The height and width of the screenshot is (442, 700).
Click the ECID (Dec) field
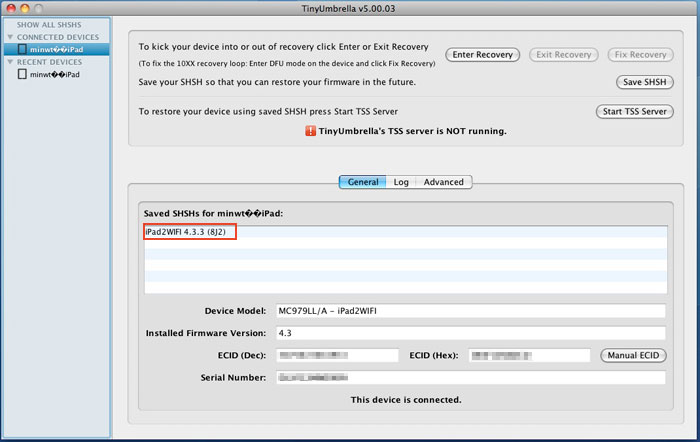coord(337,355)
